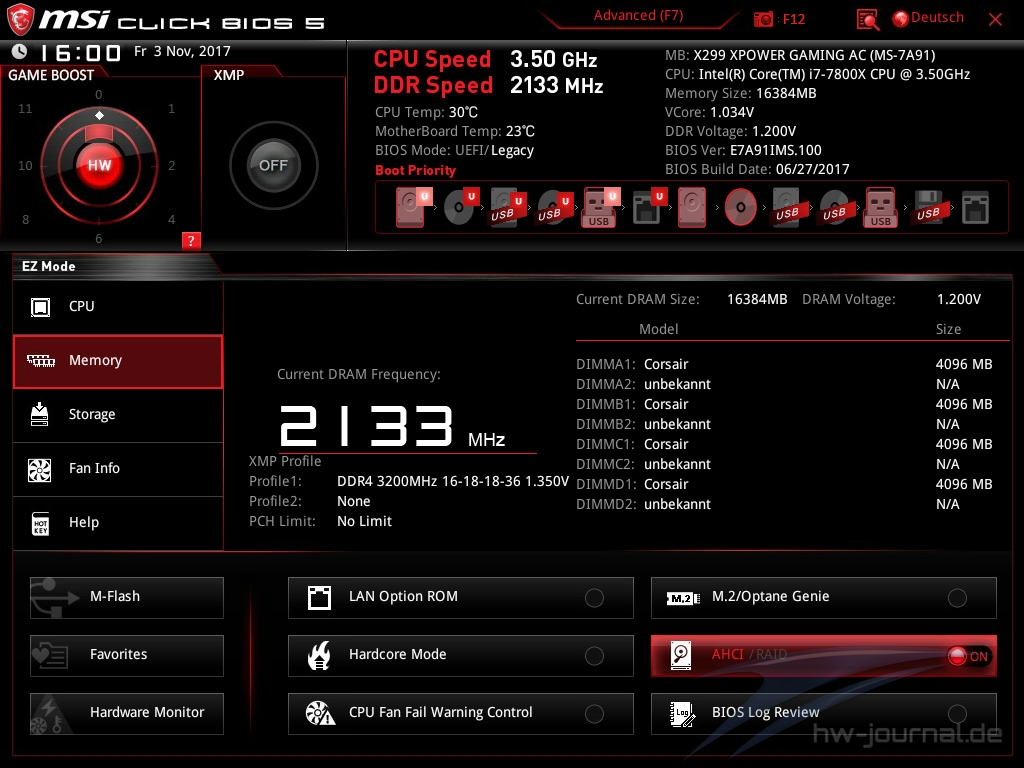The height and width of the screenshot is (768, 1024).
Task: Click the clock icon beside 16:00
Action: 20,52
